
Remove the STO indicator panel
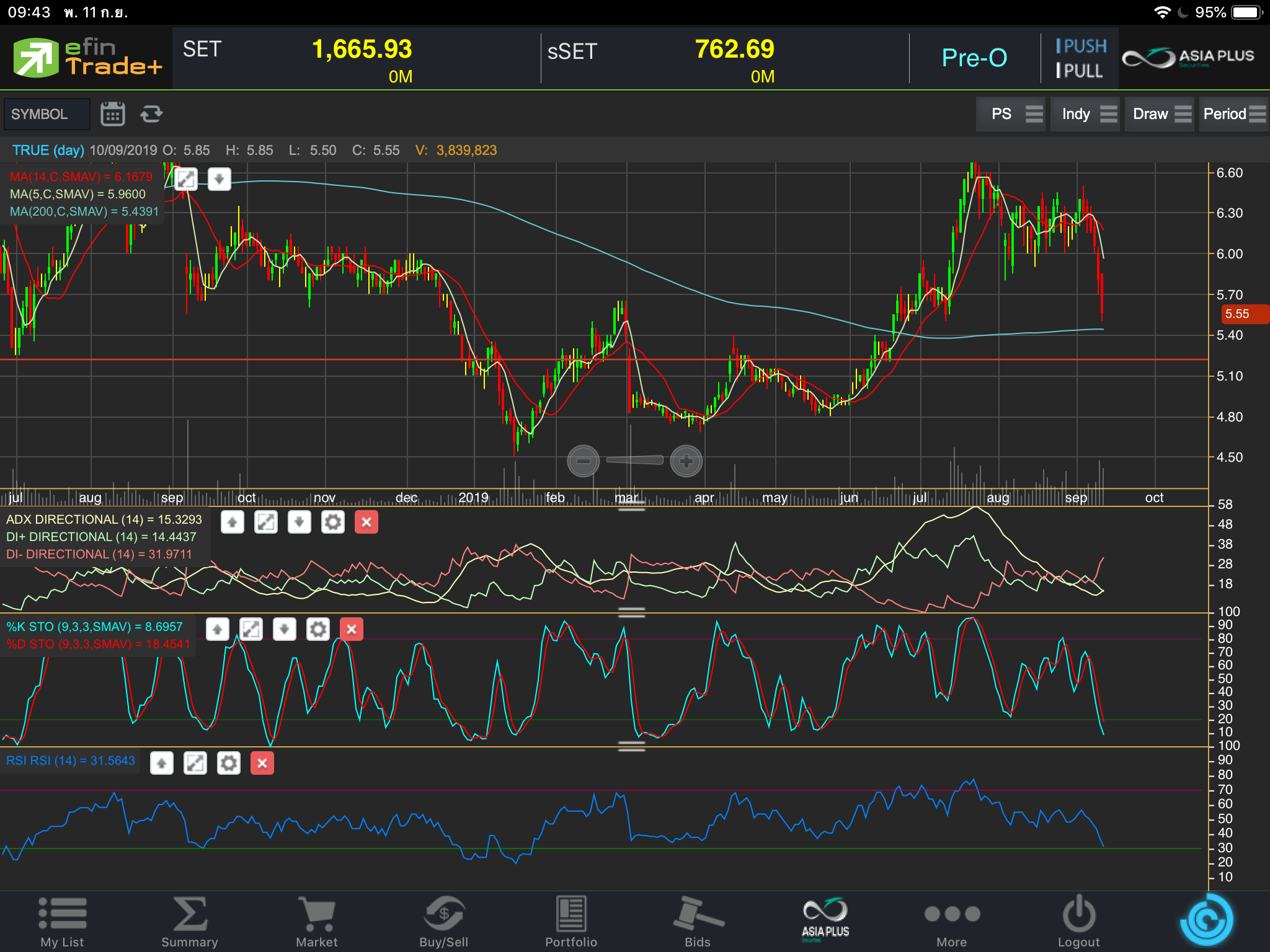(352, 629)
